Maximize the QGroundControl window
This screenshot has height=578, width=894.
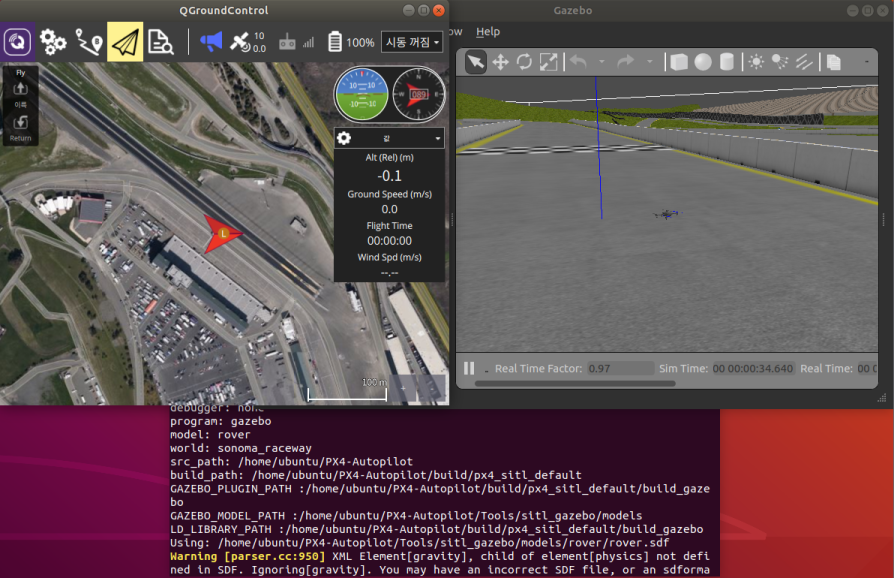click(x=424, y=10)
